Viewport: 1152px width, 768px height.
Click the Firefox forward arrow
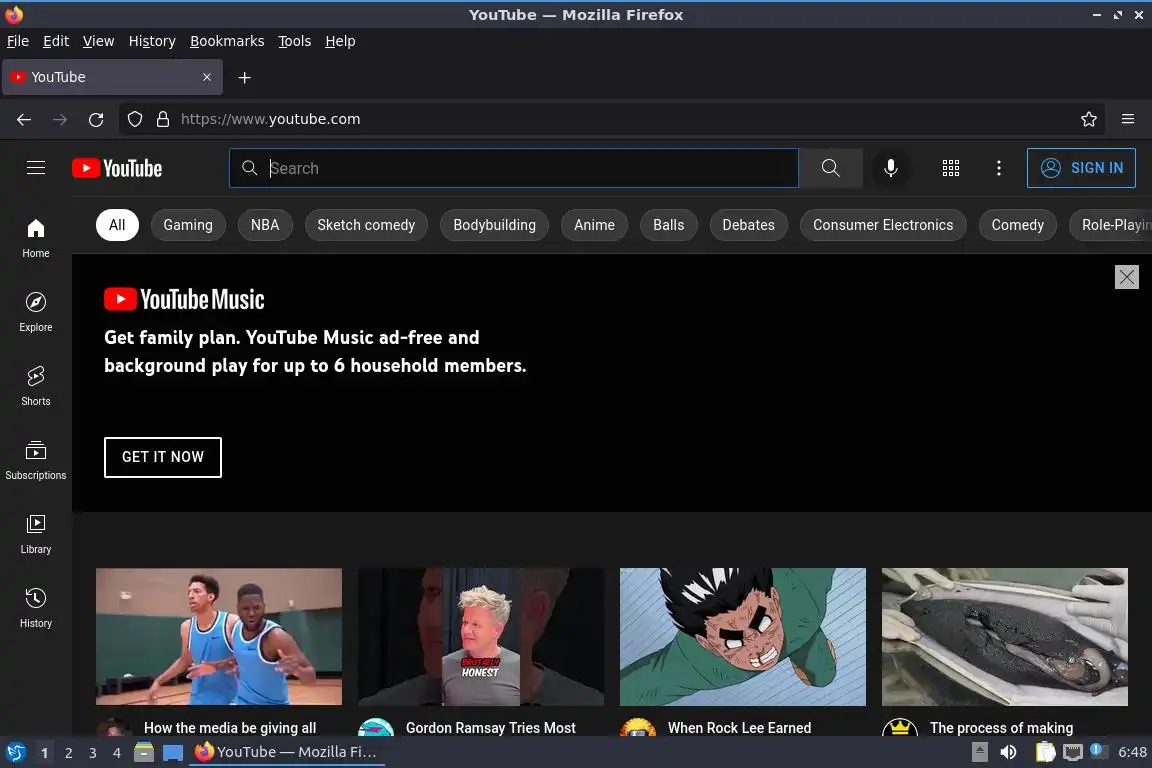60,119
